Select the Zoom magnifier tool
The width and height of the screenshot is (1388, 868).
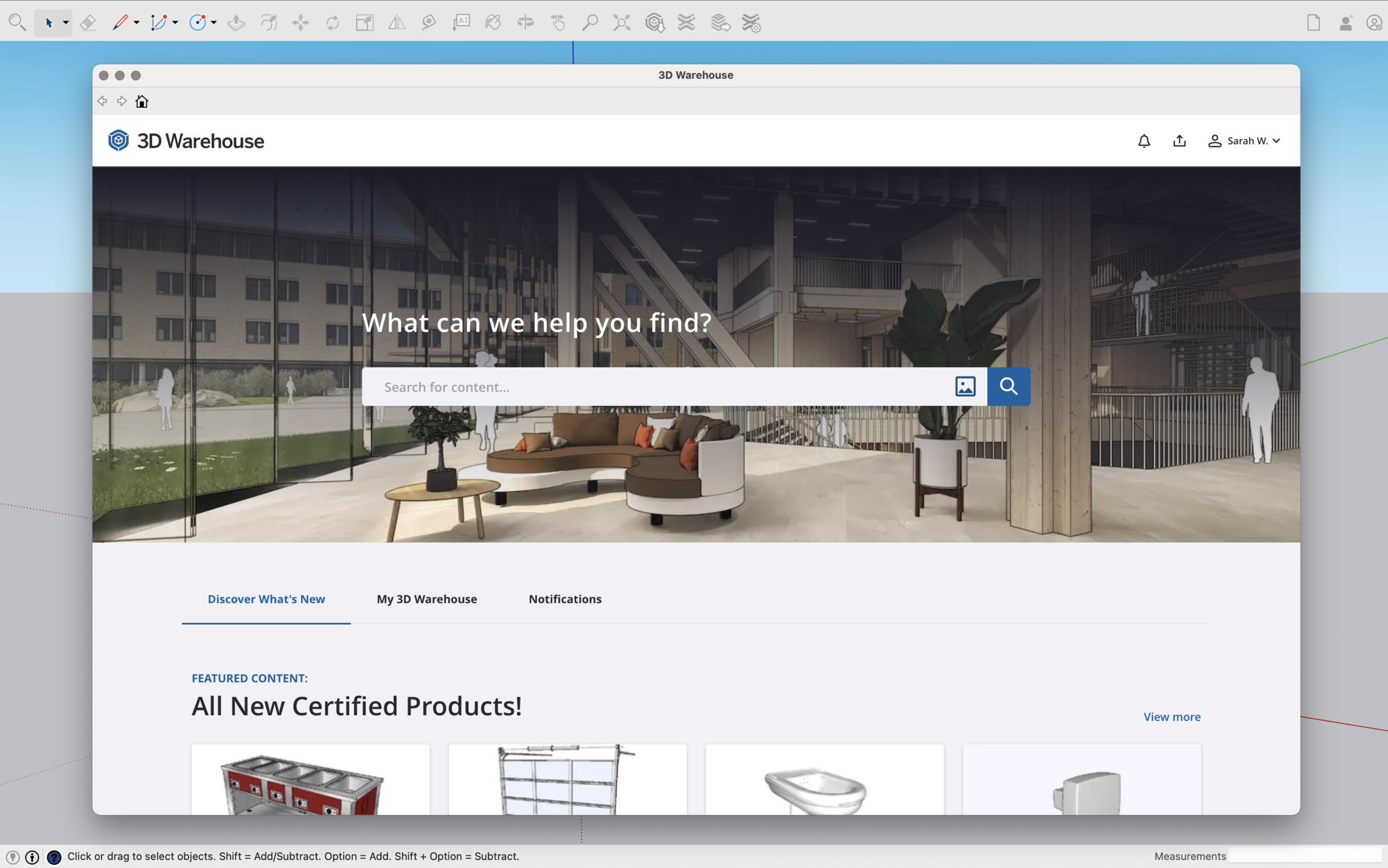[x=589, y=23]
